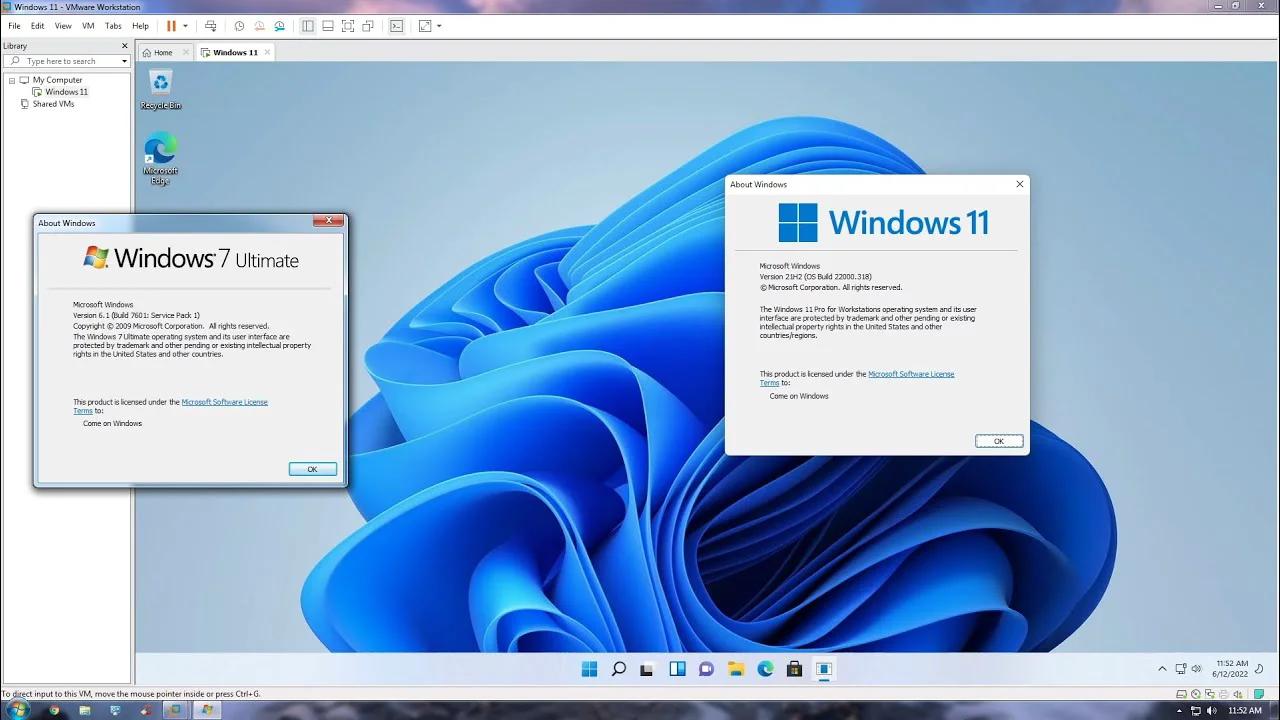Open the VM menu

[x=88, y=26]
